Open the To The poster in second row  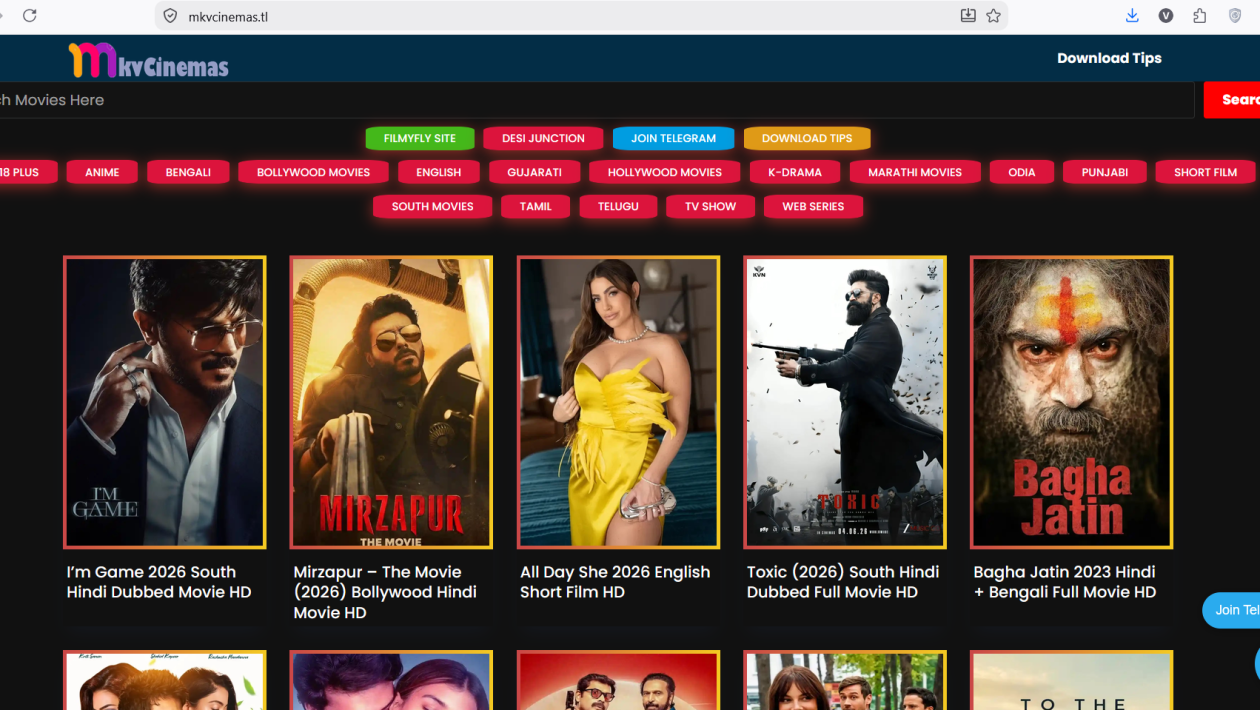(1072, 680)
